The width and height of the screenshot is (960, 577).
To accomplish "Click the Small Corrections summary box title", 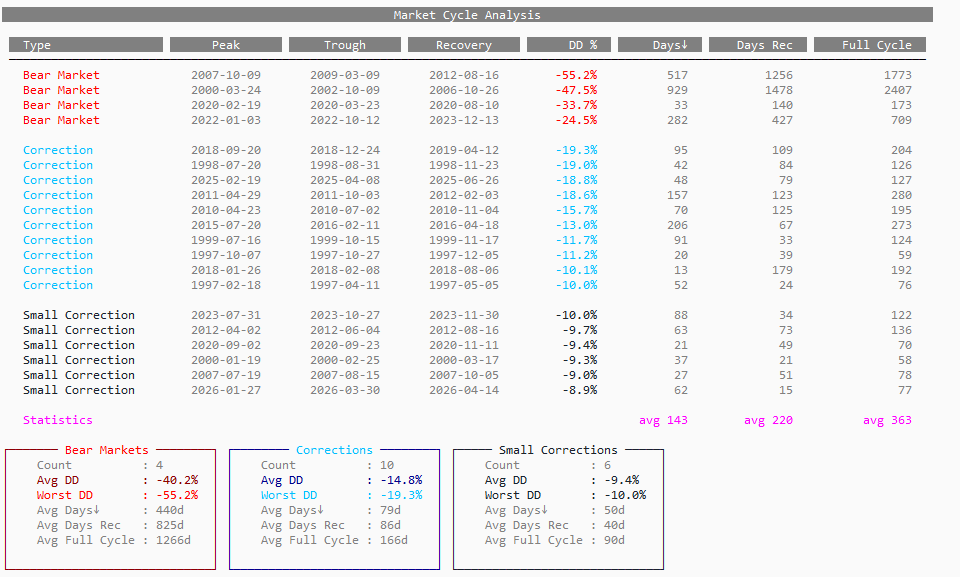I will click(558, 450).
